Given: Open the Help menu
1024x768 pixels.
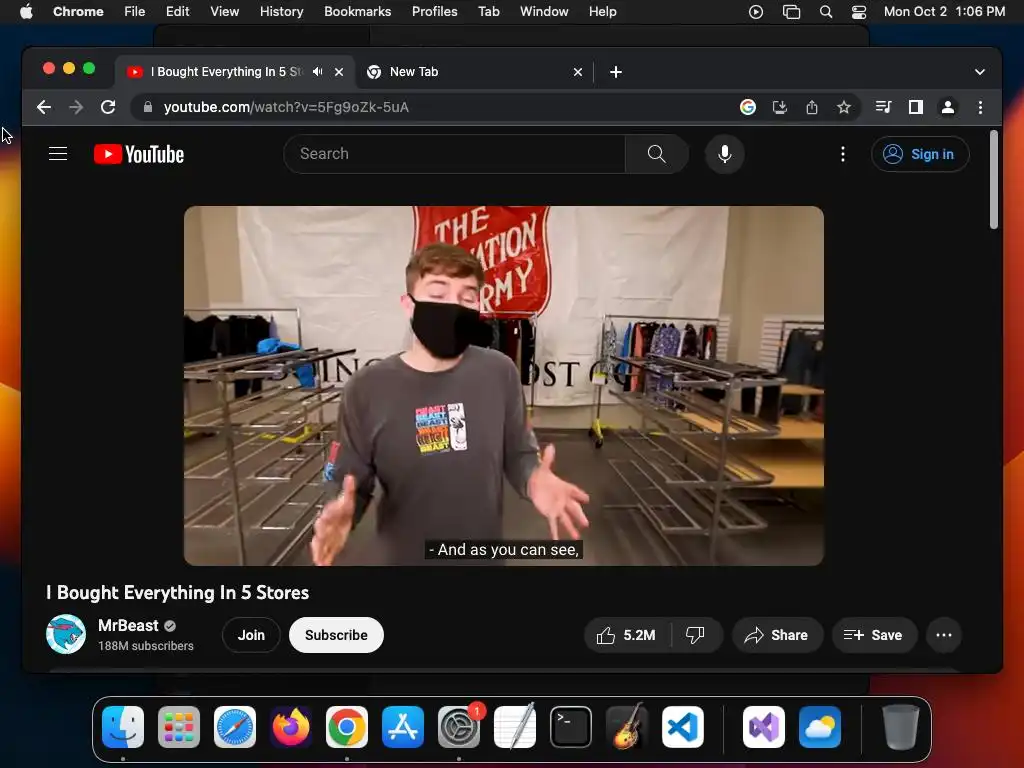Looking at the screenshot, I should (602, 11).
